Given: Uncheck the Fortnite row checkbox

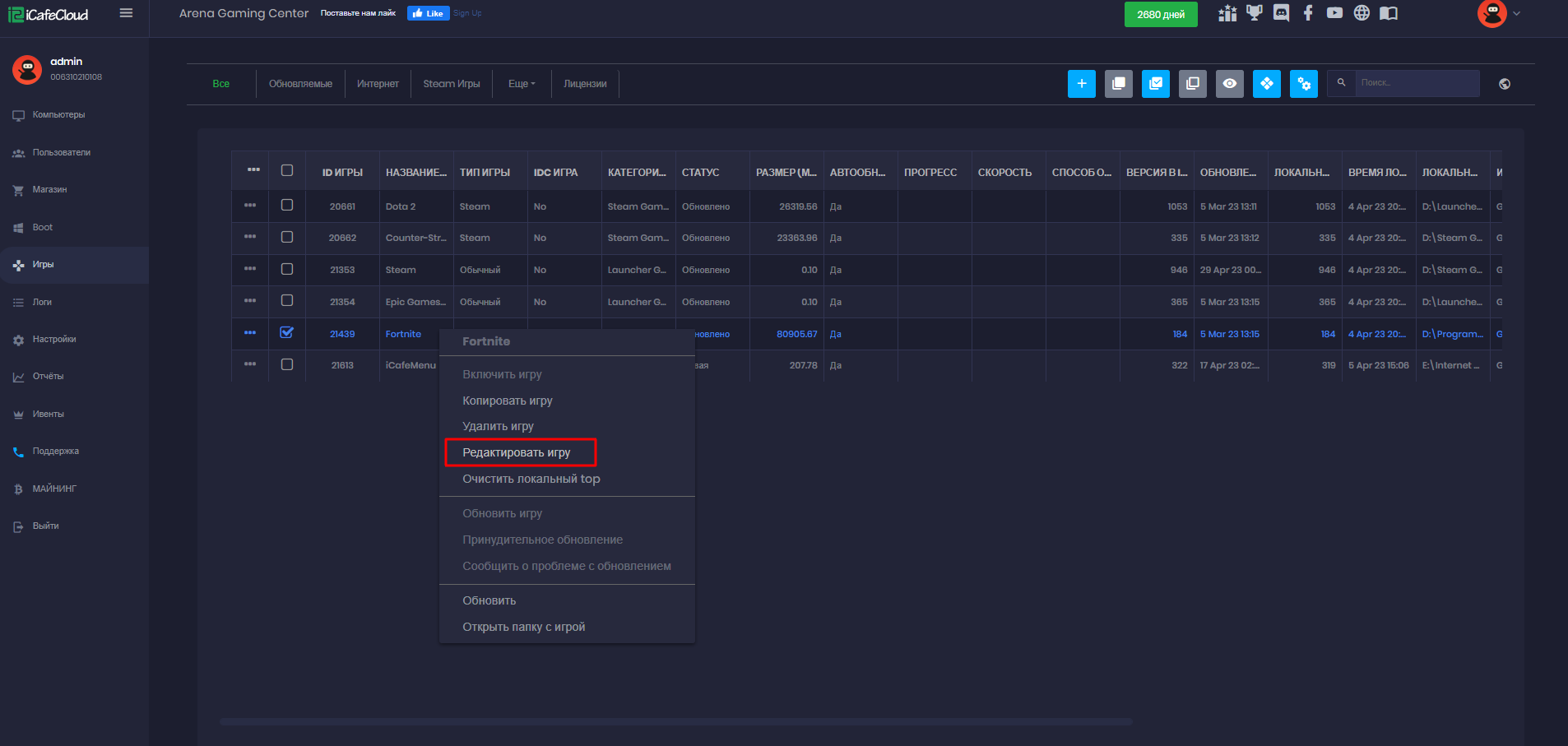Looking at the screenshot, I should pos(287,332).
